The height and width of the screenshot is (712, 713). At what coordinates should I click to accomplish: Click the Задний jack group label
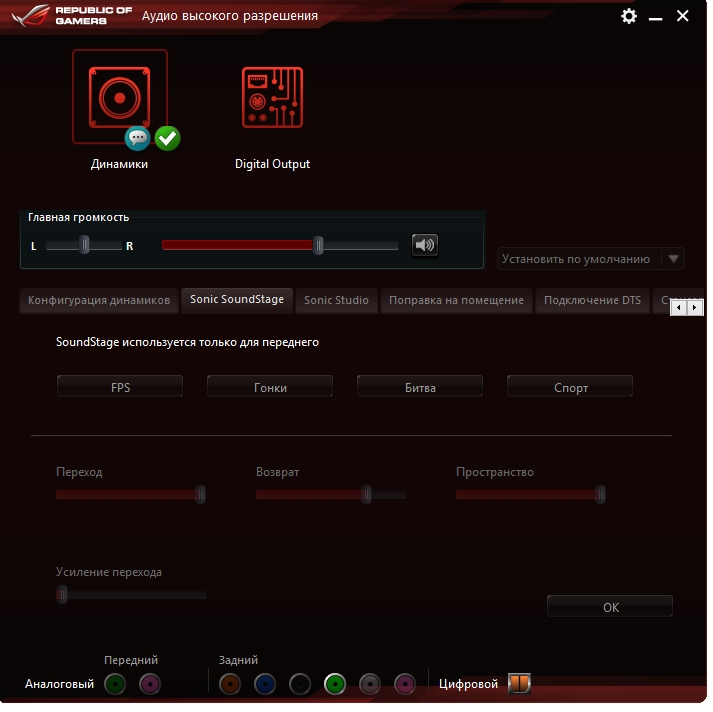pos(238,660)
